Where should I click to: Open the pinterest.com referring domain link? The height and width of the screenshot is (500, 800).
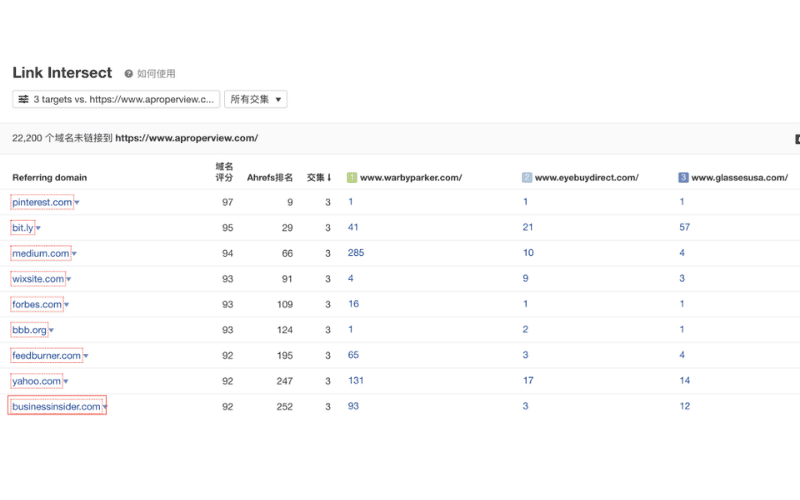(42, 202)
